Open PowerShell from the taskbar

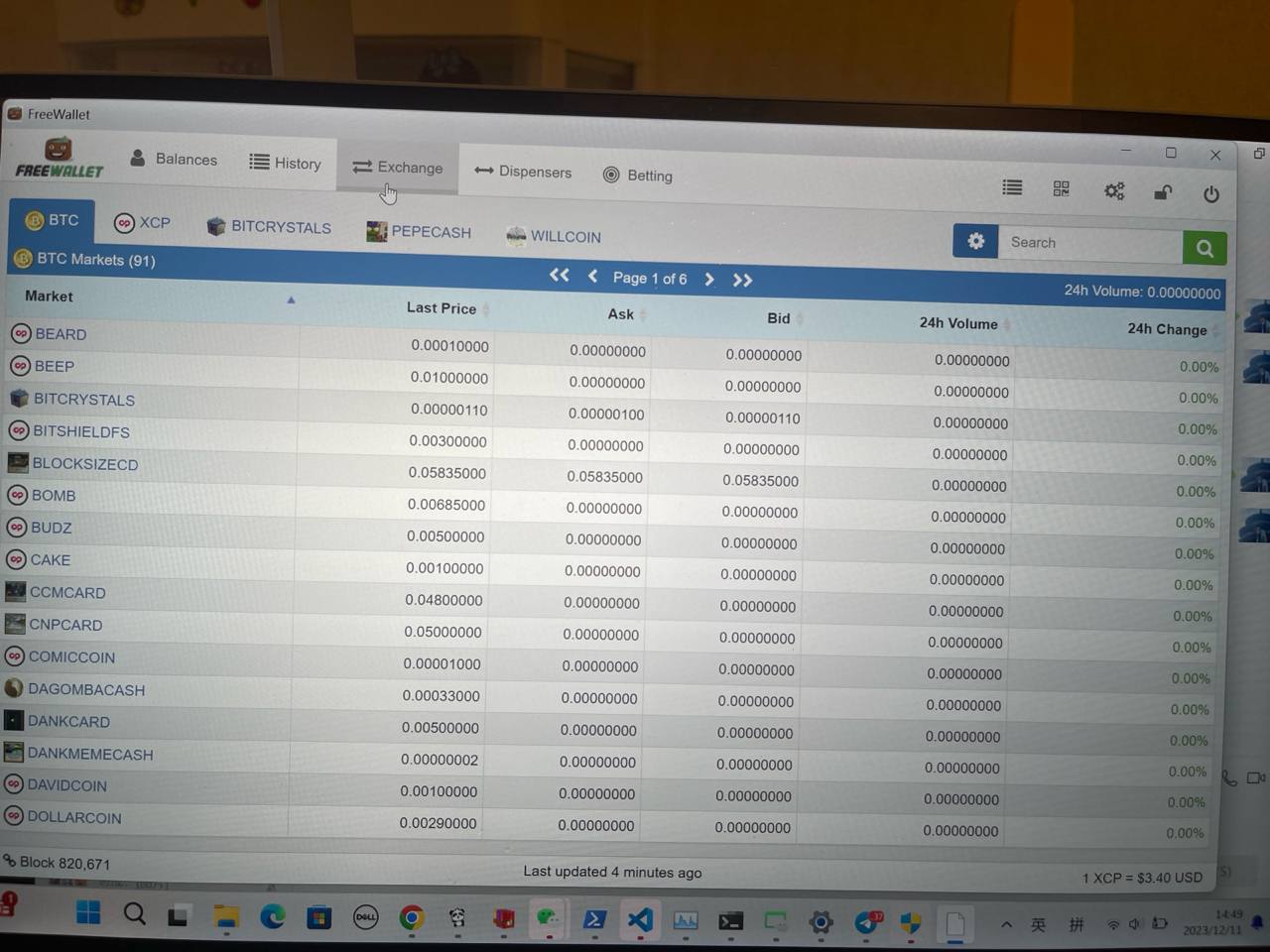(x=594, y=920)
